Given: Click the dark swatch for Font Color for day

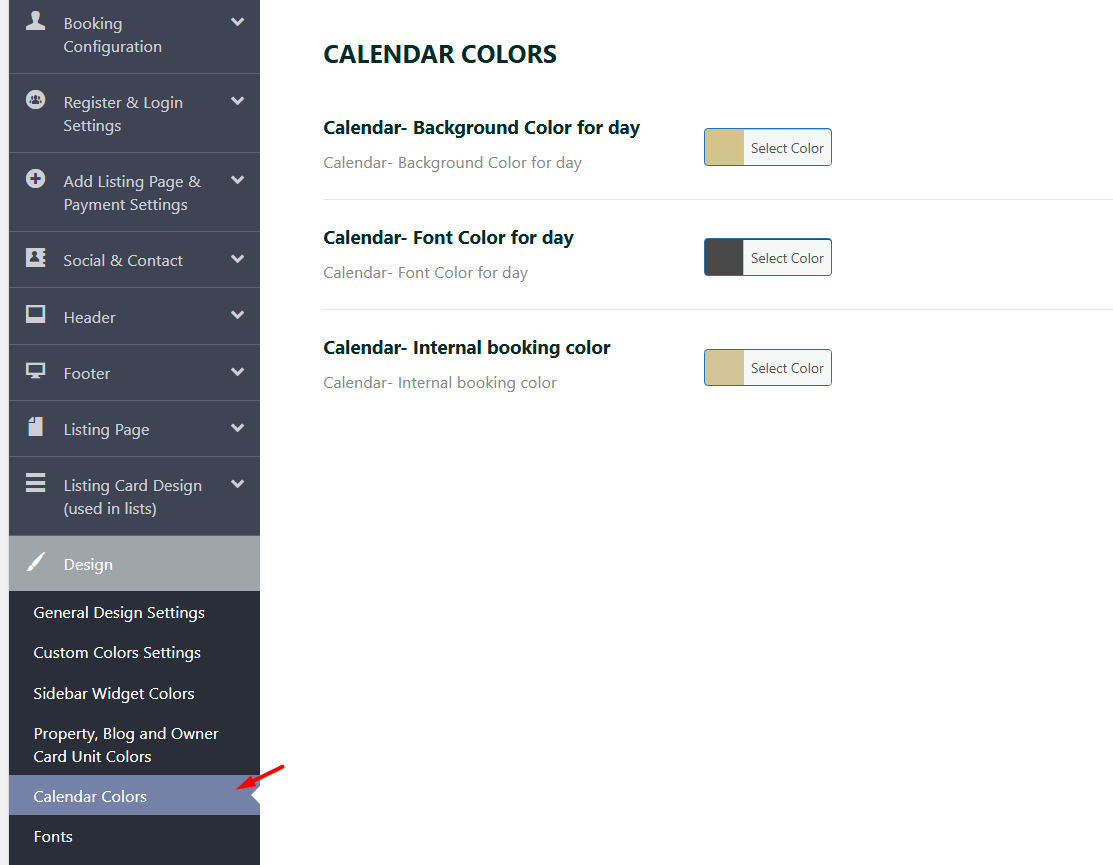Looking at the screenshot, I should (724, 257).
